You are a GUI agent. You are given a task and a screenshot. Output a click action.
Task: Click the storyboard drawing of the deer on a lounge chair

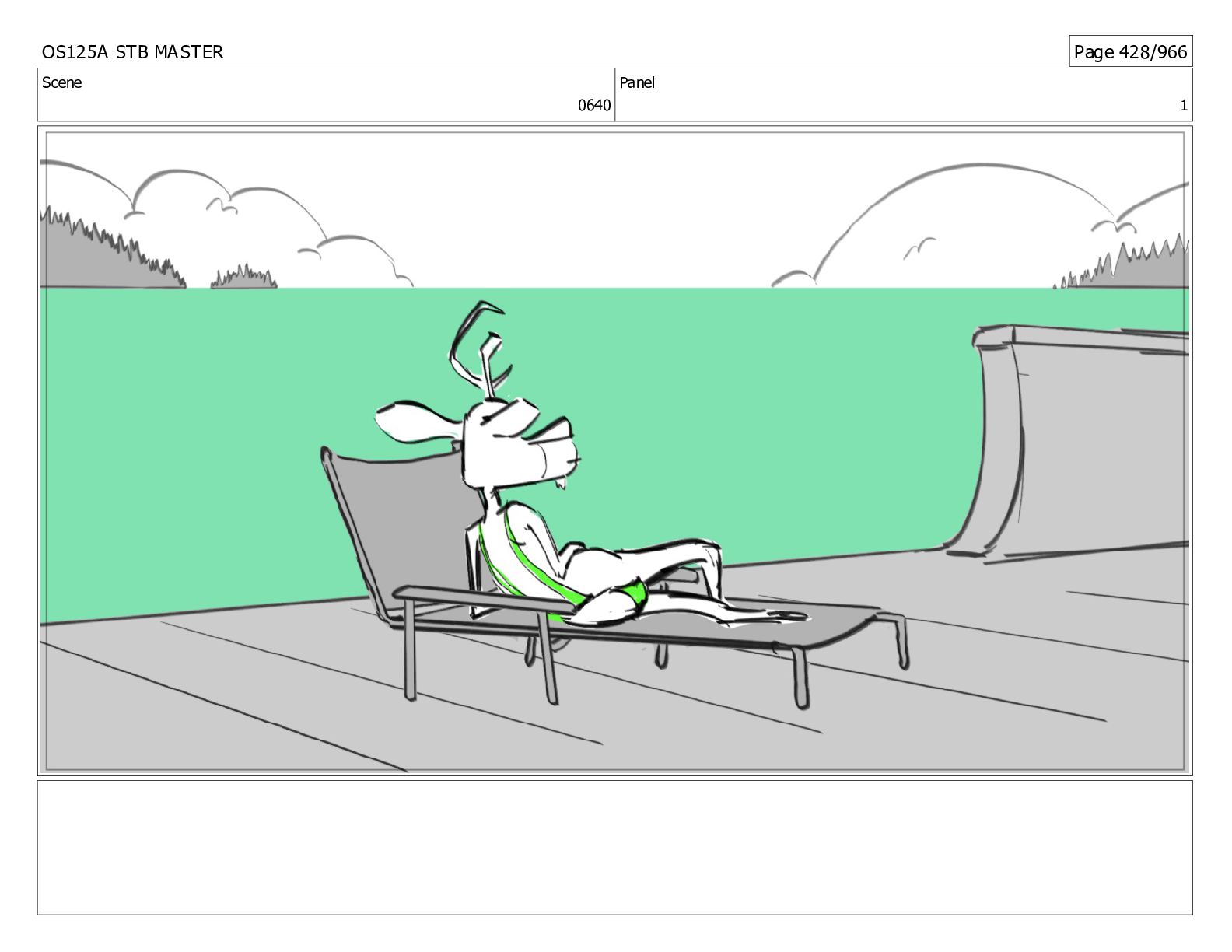click(x=614, y=450)
